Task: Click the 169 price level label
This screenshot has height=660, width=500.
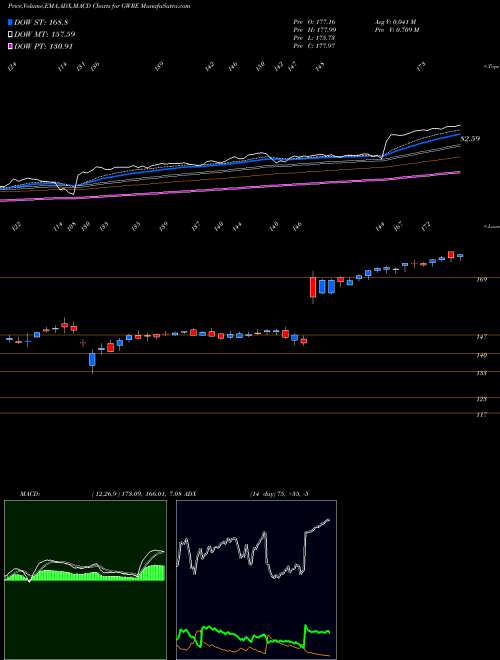Action: (x=482, y=279)
